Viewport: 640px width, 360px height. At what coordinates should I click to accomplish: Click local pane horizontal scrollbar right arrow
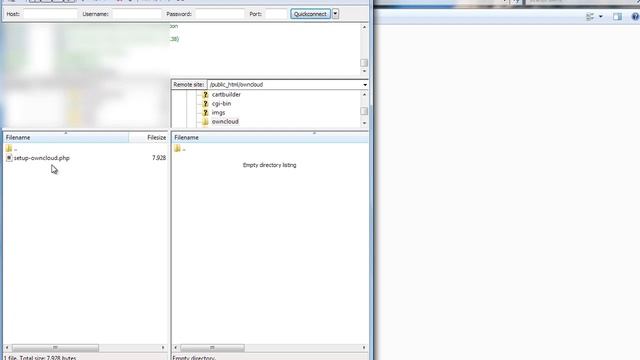pyautogui.click(x=163, y=348)
